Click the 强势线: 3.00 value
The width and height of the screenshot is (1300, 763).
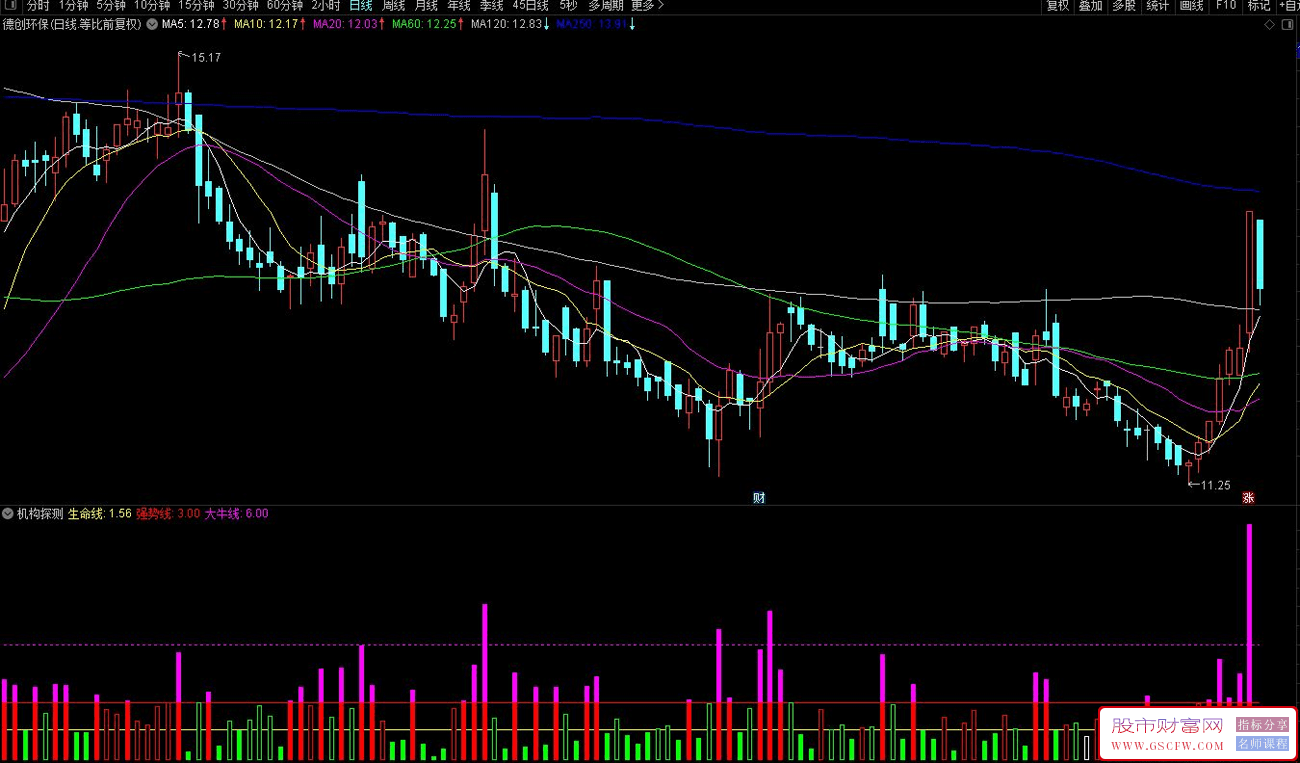tap(168, 513)
